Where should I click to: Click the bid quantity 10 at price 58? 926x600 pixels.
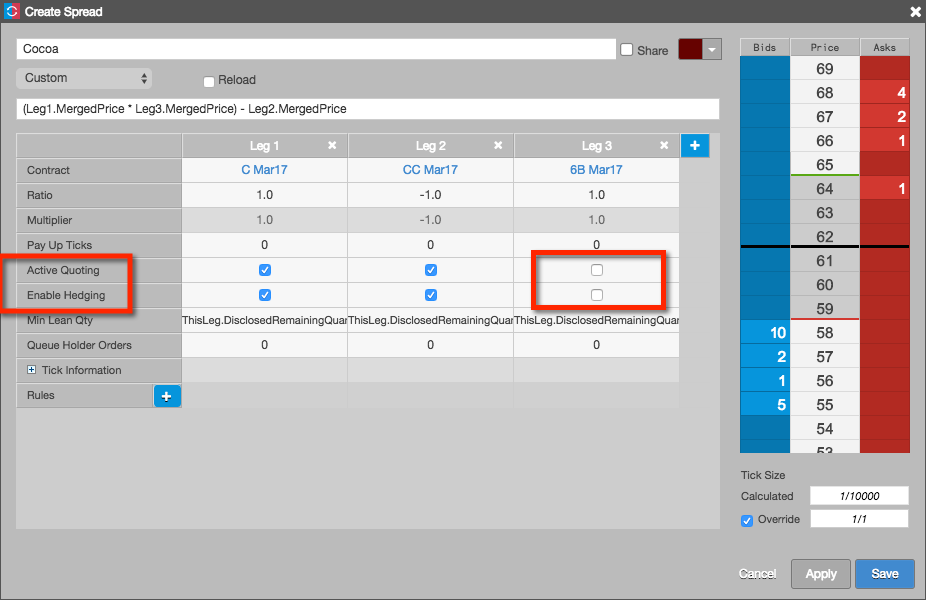(765, 332)
